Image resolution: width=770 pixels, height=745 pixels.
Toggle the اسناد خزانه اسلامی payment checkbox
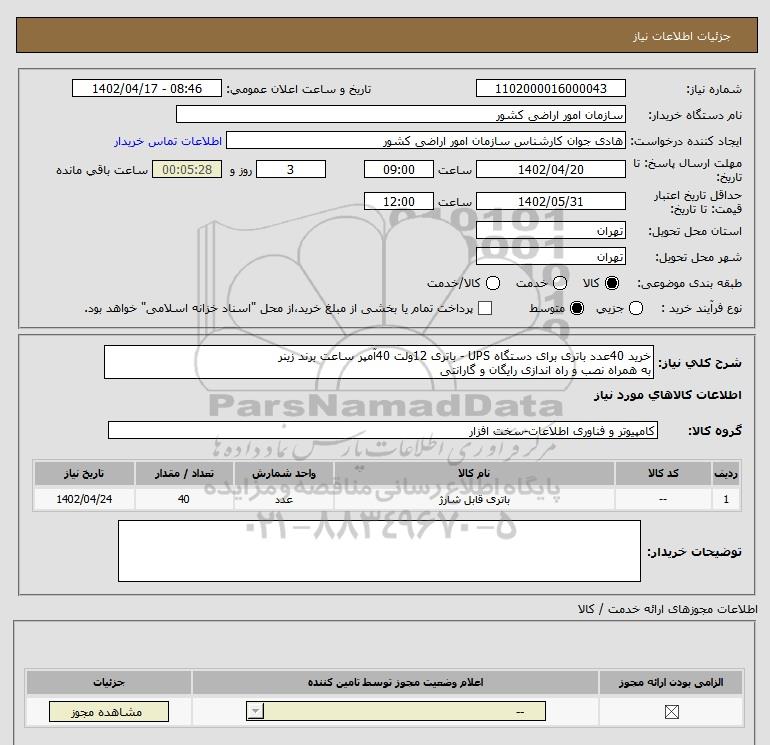pyautogui.click(x=485, y=308)
